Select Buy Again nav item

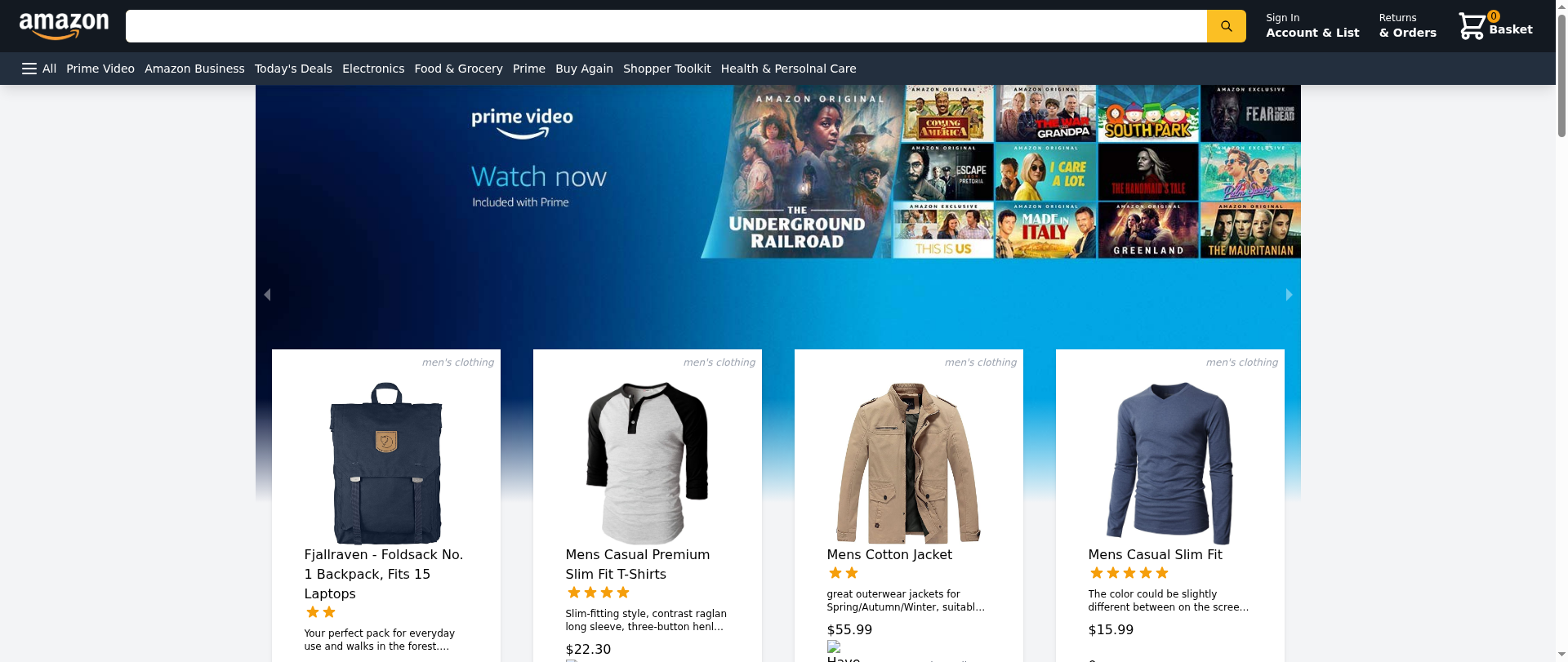[584, 69]
